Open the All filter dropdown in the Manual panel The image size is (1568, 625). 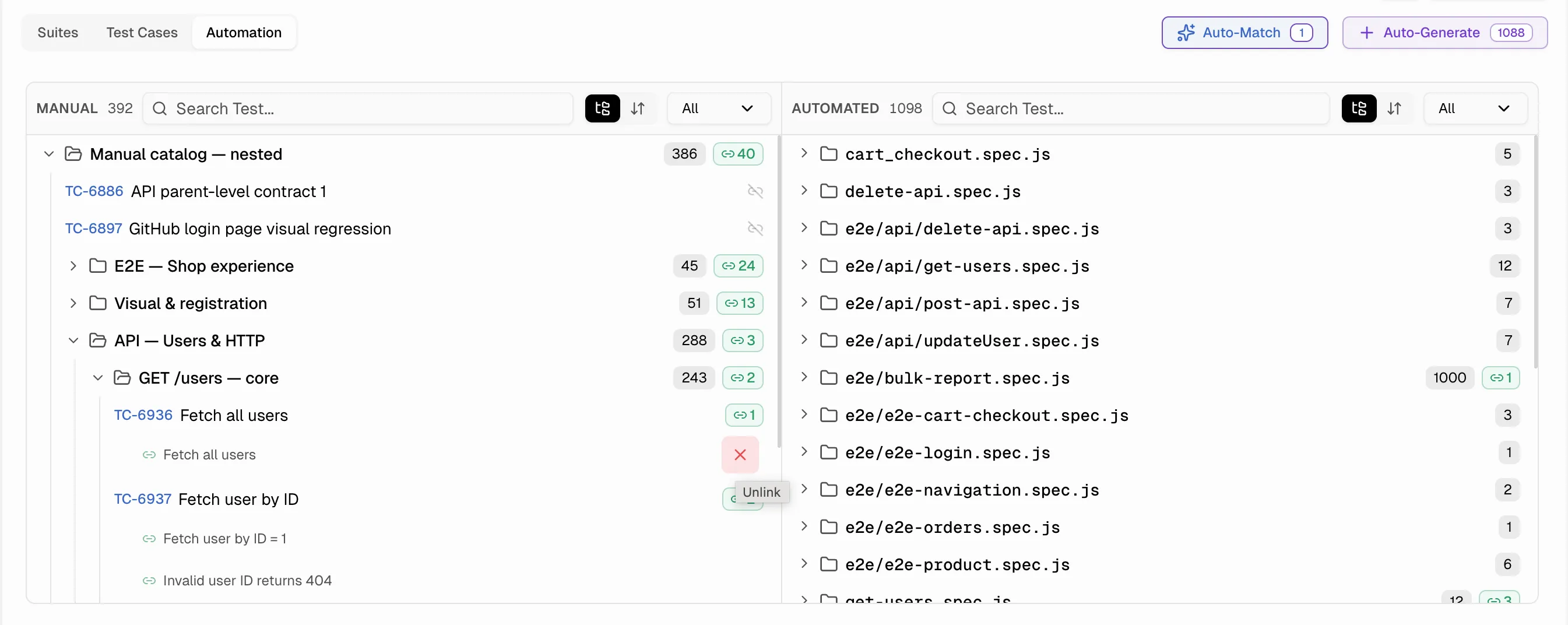tap(718, 108)
